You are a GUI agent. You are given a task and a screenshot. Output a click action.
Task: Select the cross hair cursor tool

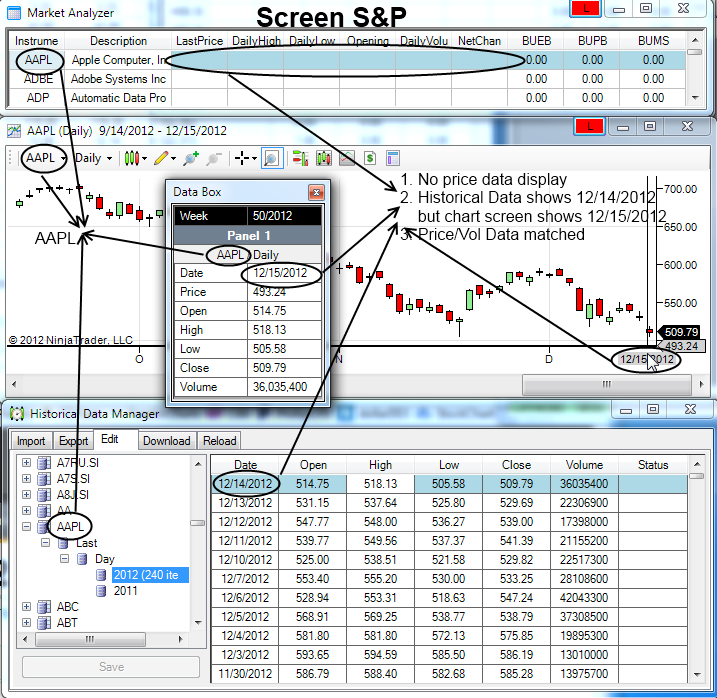[x=241, y=159]
